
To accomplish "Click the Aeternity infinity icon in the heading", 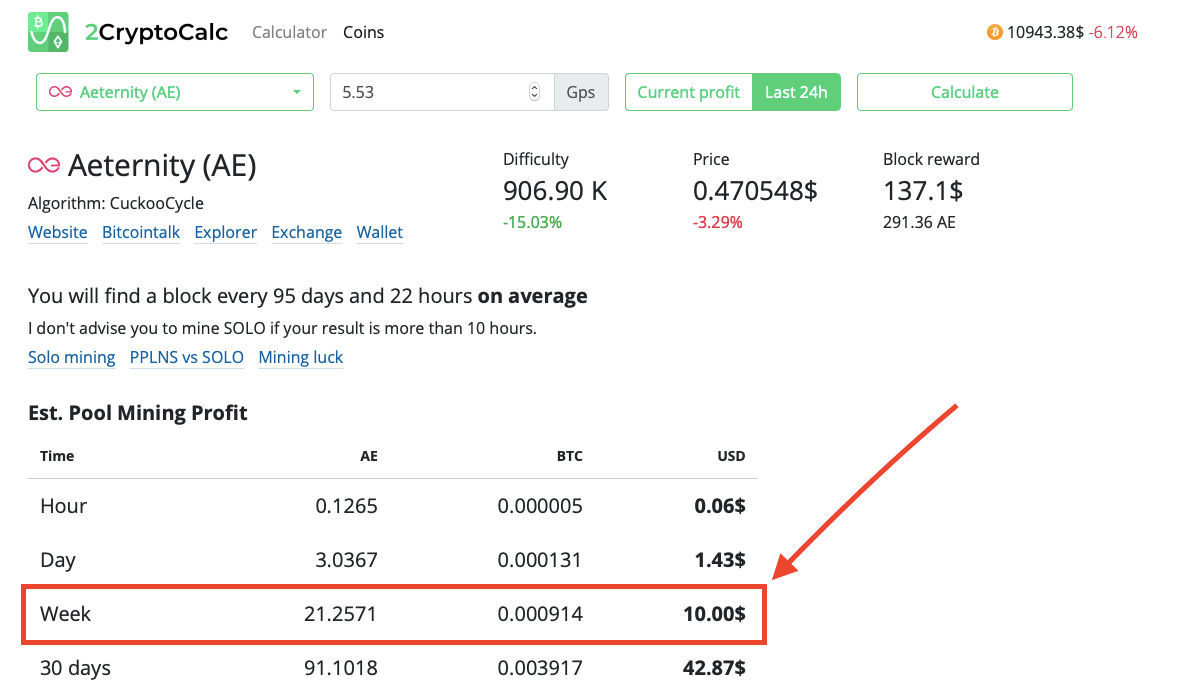I will point(44,166).
